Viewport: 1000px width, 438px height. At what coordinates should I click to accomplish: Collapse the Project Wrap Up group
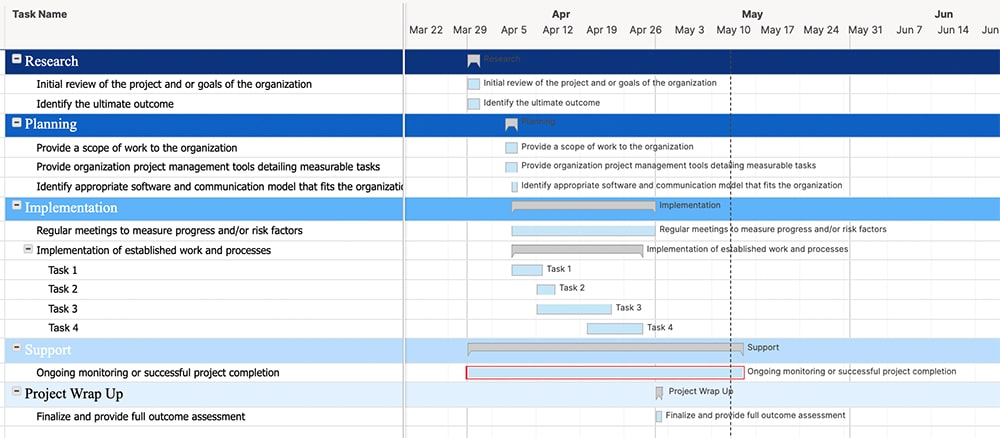click(x=17, y=391)
